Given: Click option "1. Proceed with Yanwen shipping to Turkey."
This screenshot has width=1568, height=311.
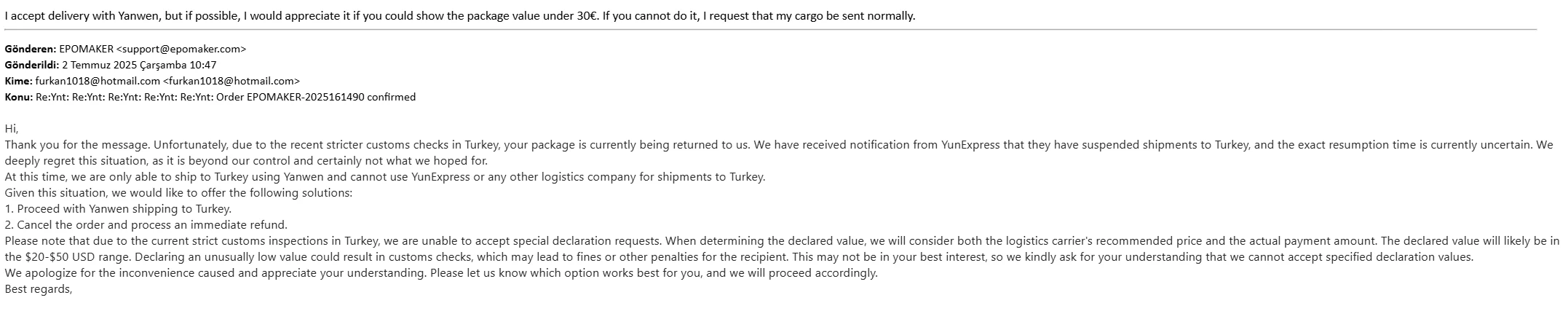Looking at the screenshot, I should [118, 209].
